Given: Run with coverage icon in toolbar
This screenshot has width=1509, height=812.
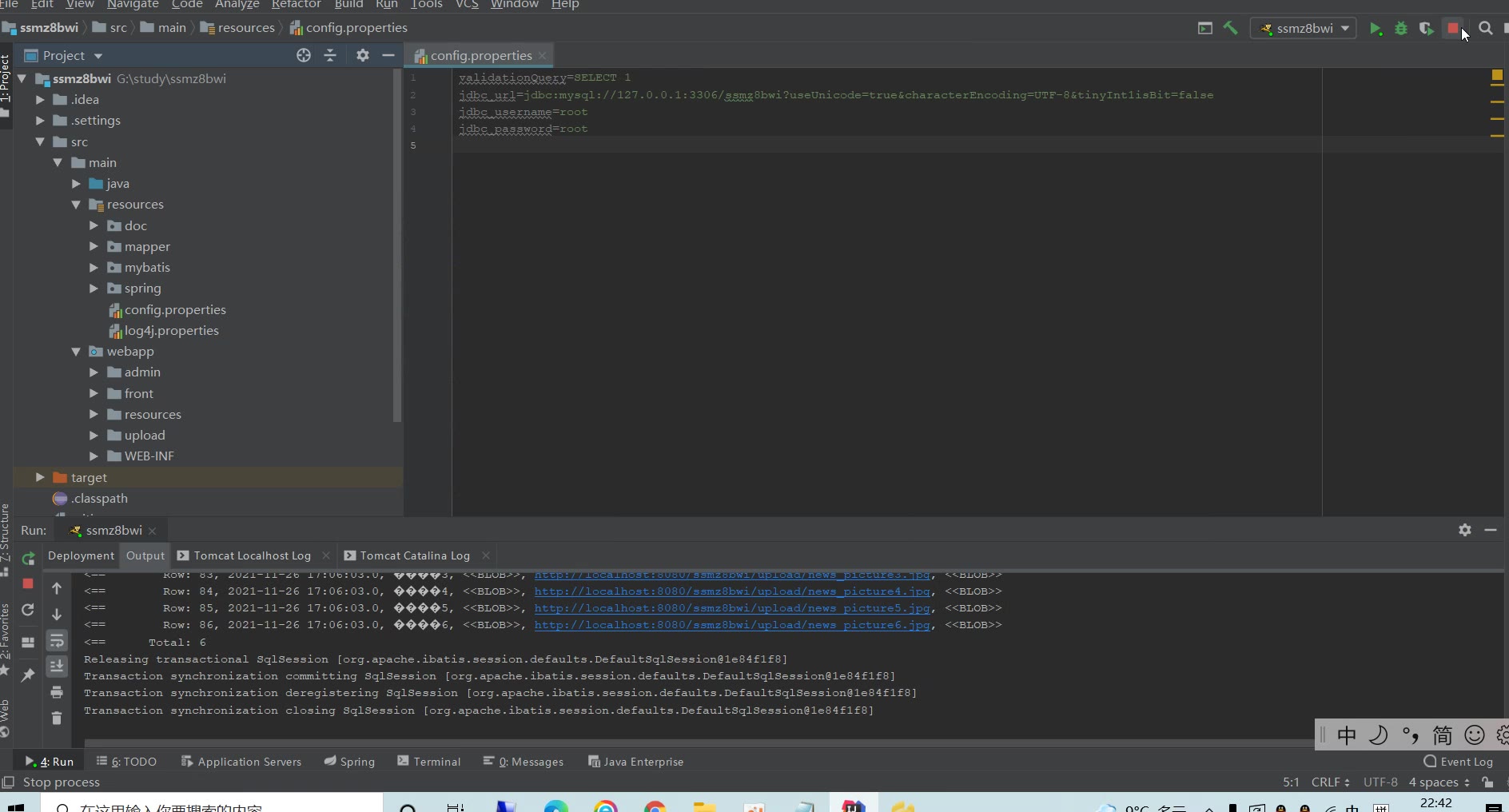Looking at the screenshot, I should click(1427, 29).
